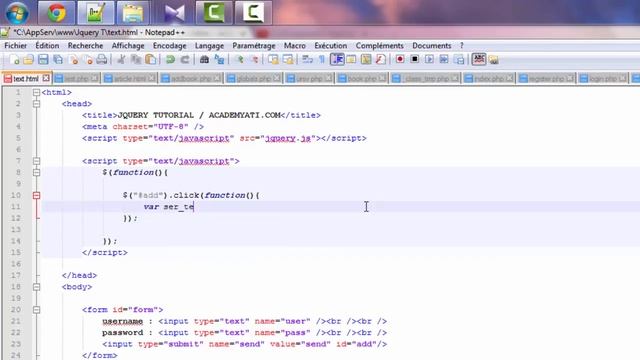Open the Affichage menu
The width and height of the screenshot is (640, 360).
pos(128,46)
